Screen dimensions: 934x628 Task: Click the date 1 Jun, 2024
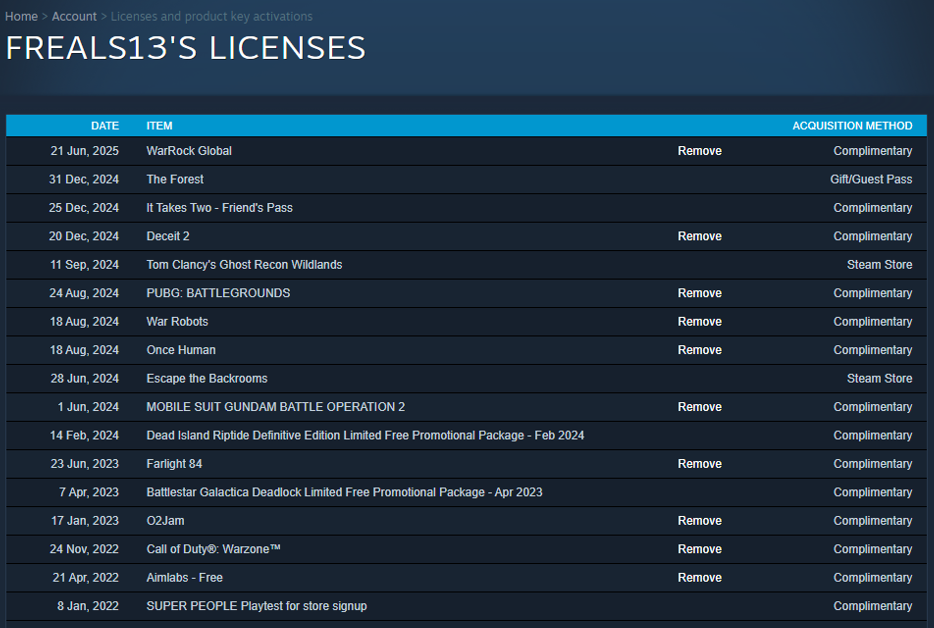pyautogui.click(x=88, y=407)
